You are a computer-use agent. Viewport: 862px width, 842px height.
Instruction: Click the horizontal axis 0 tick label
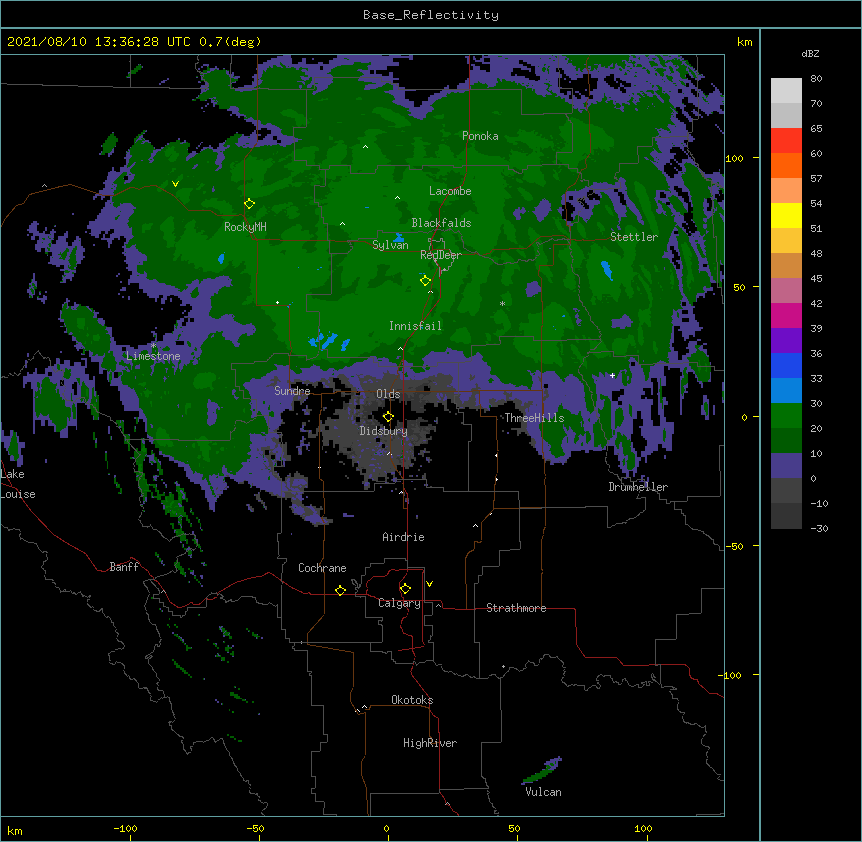click(386, 828)
